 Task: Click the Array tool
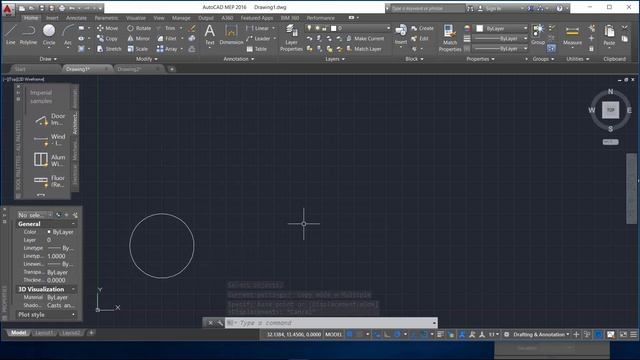(x=167, y=49)
